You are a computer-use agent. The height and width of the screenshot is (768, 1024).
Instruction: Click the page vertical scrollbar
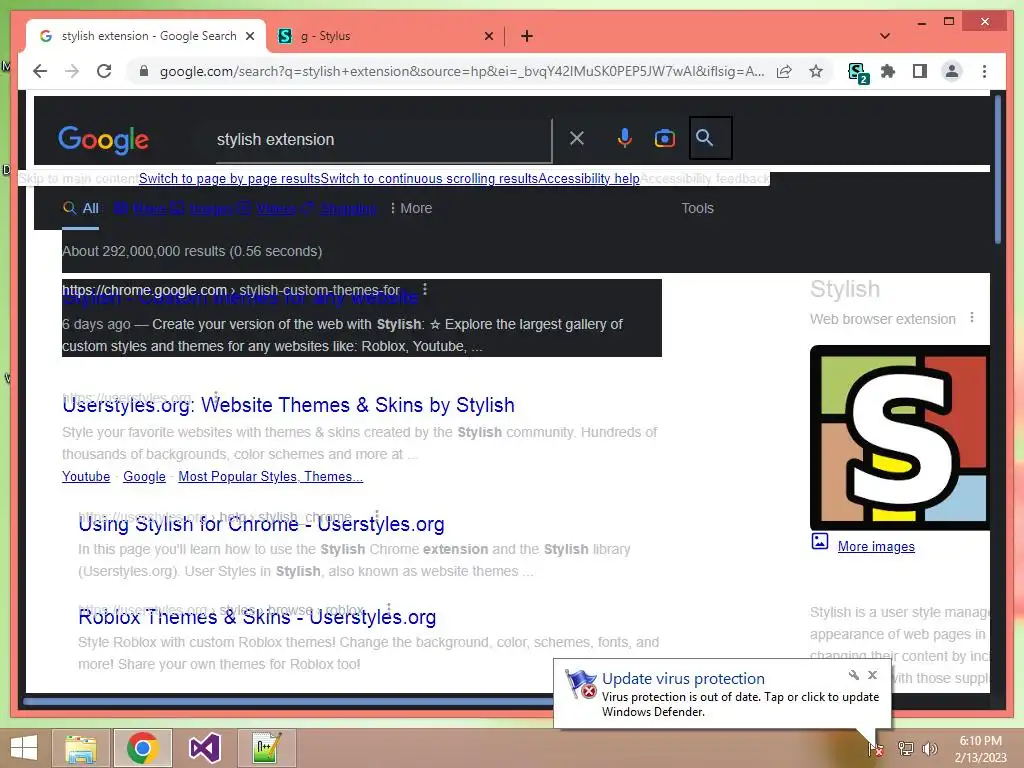tap(997, 170)
